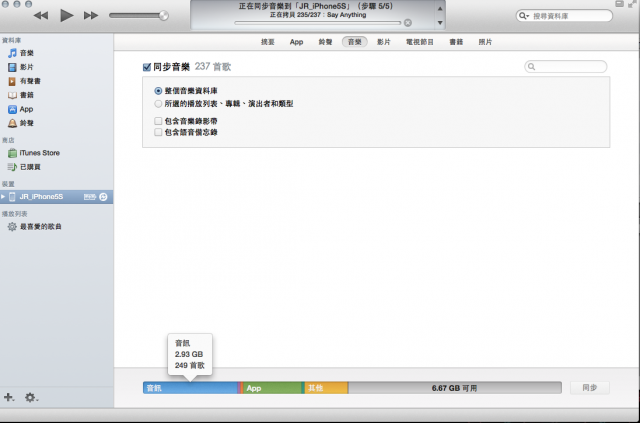The width and height of the screenshot is (640, 423).
Task: Add playlist with plus button
Action: [9, 397]
